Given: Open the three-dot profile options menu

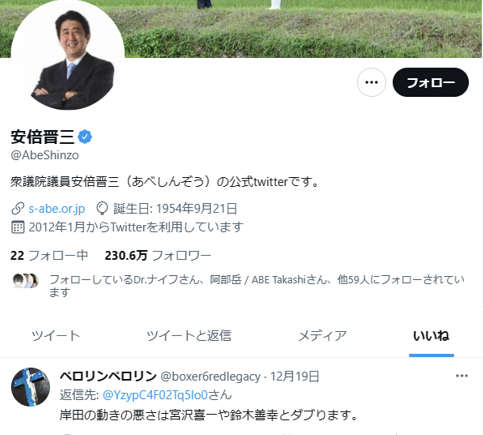Looking at the screenshot, I should click(x=371, y=82).
